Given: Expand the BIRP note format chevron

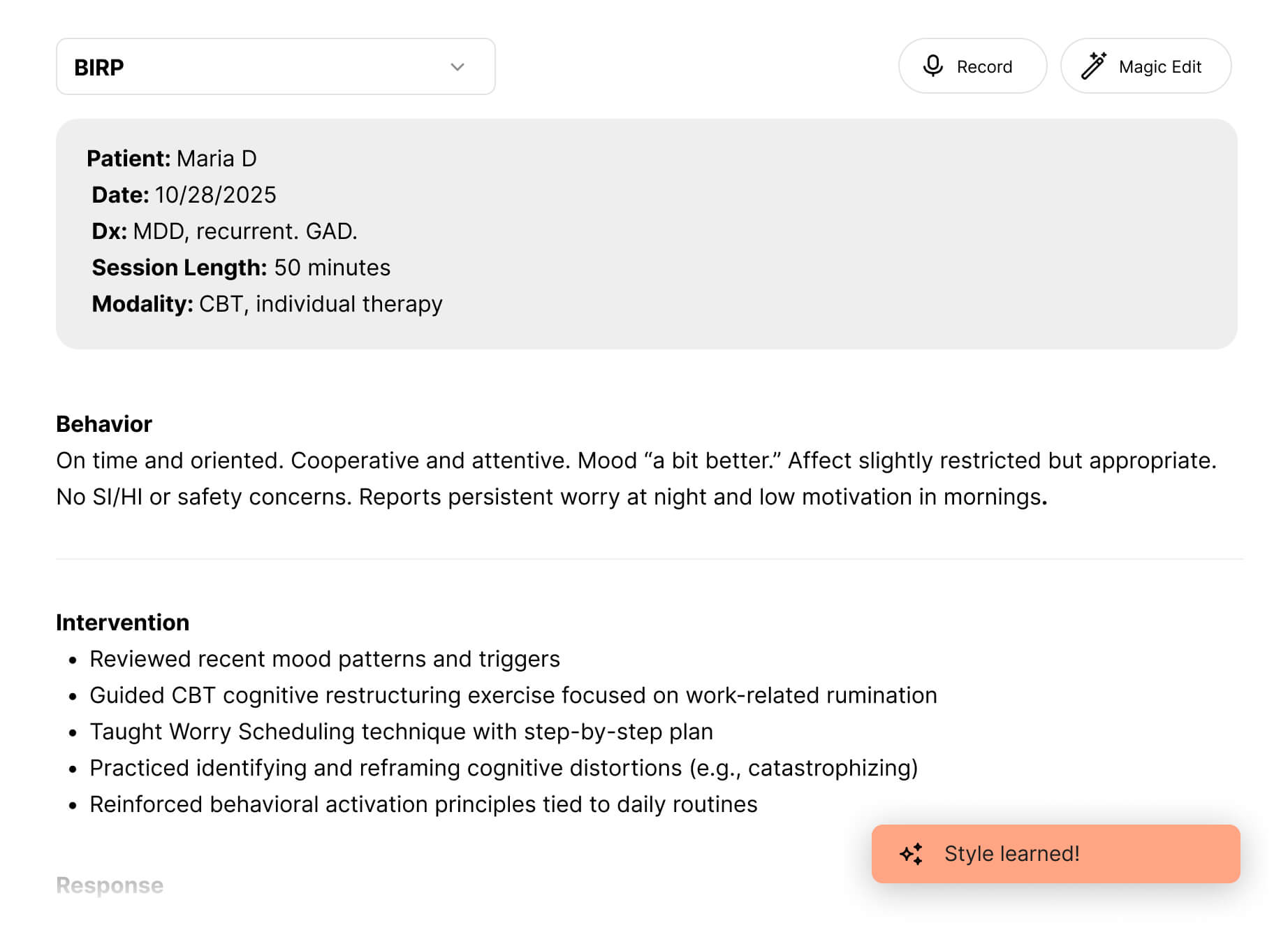Looking at the screenshot, I should pos(458,67).
